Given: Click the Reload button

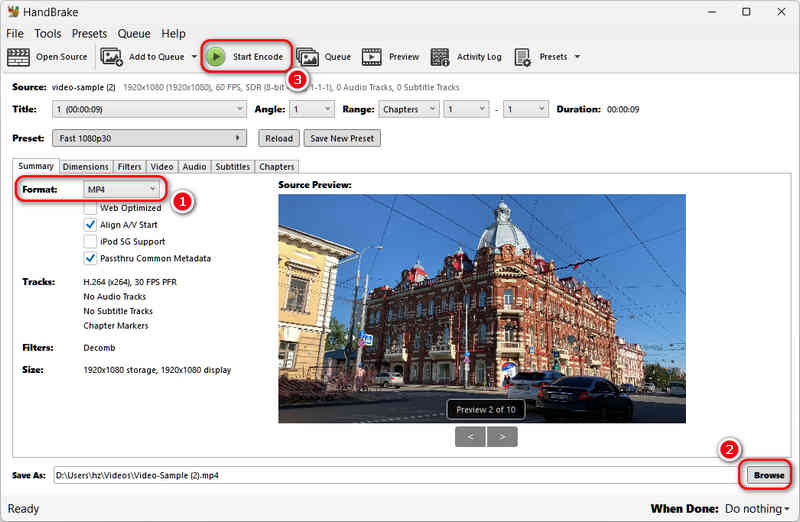Looking at the screenshot, I should pyautogui.click(x=279, y=138).
